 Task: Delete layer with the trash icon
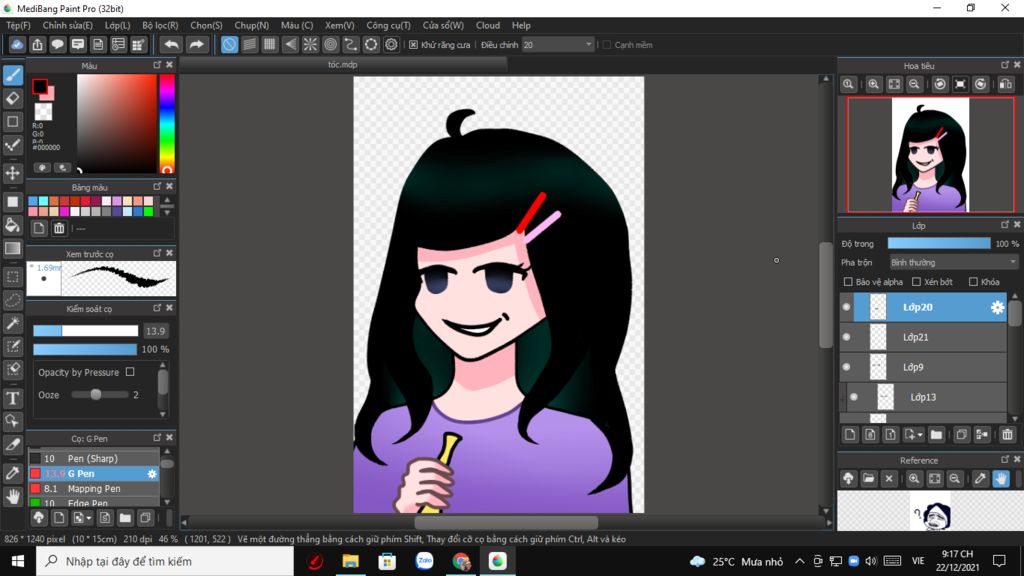point(1007,435)
